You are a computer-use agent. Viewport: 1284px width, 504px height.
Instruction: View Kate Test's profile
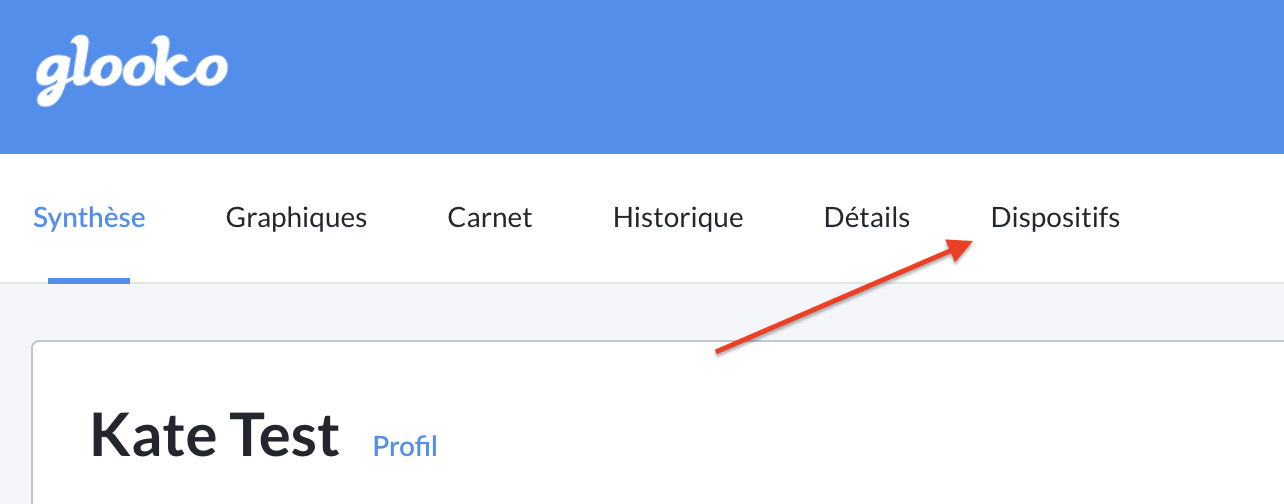point(405,445)
